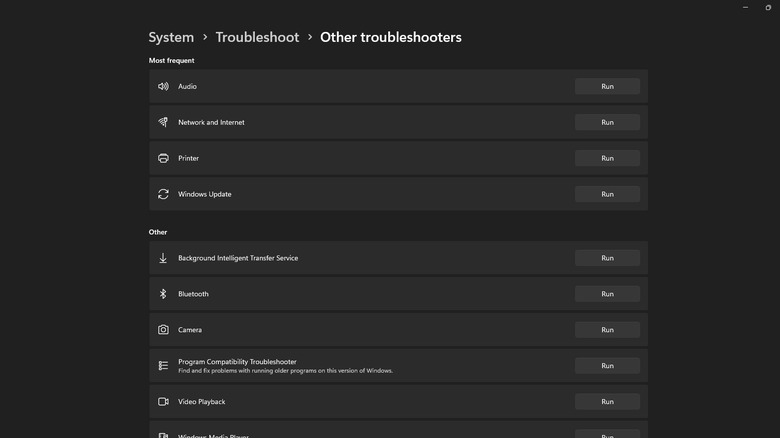Run the Video Playback troubleshooter

pyautogui.click(x=607, y=402)
